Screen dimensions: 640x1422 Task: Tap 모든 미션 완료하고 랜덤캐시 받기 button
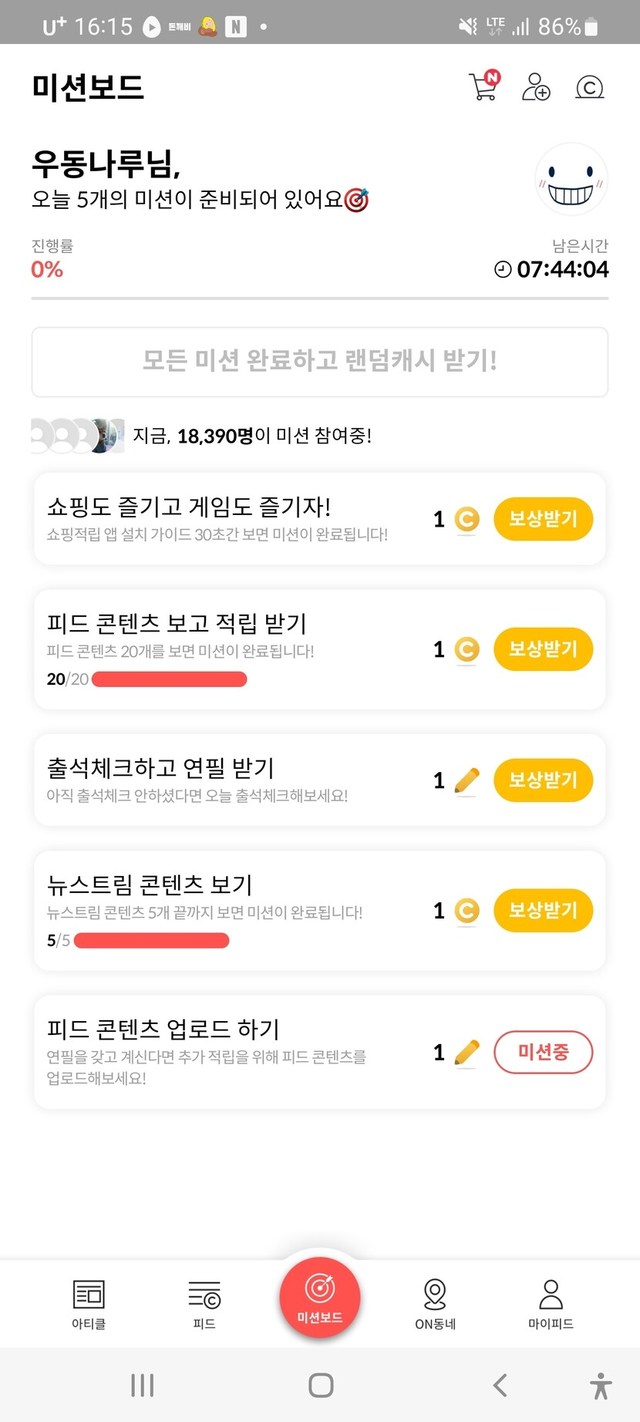point(320,361)
